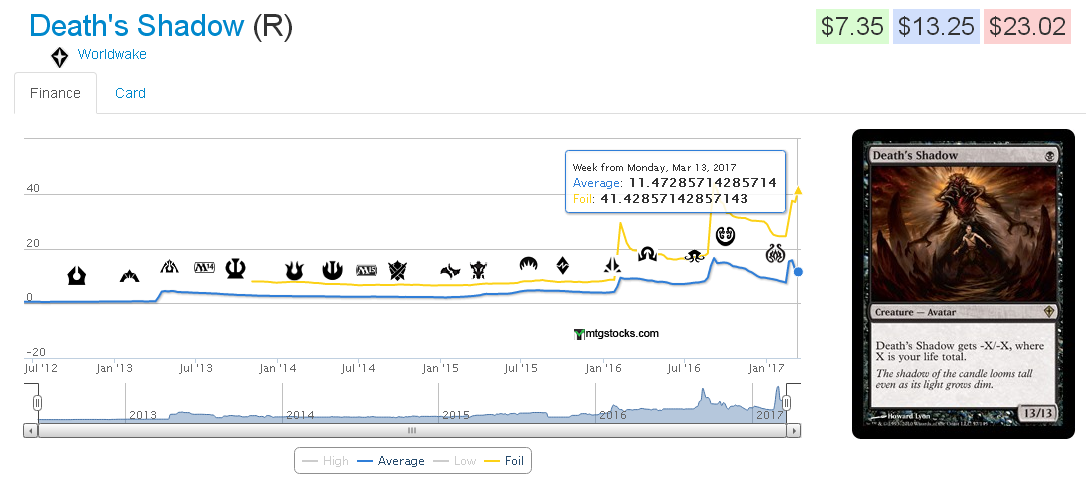Click the scrollbar right arrow button
The height and width of the screenshot is (482, 1086).
[794, 430]
